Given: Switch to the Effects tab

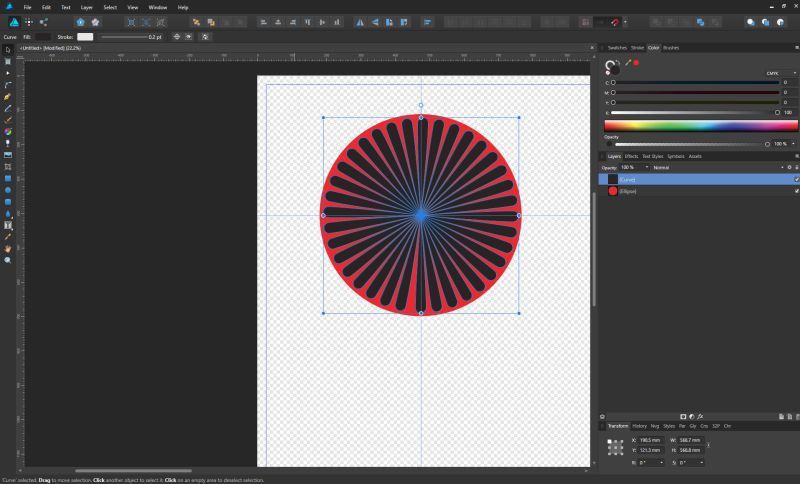Looking at the screenshot, I should coord(631,157).
